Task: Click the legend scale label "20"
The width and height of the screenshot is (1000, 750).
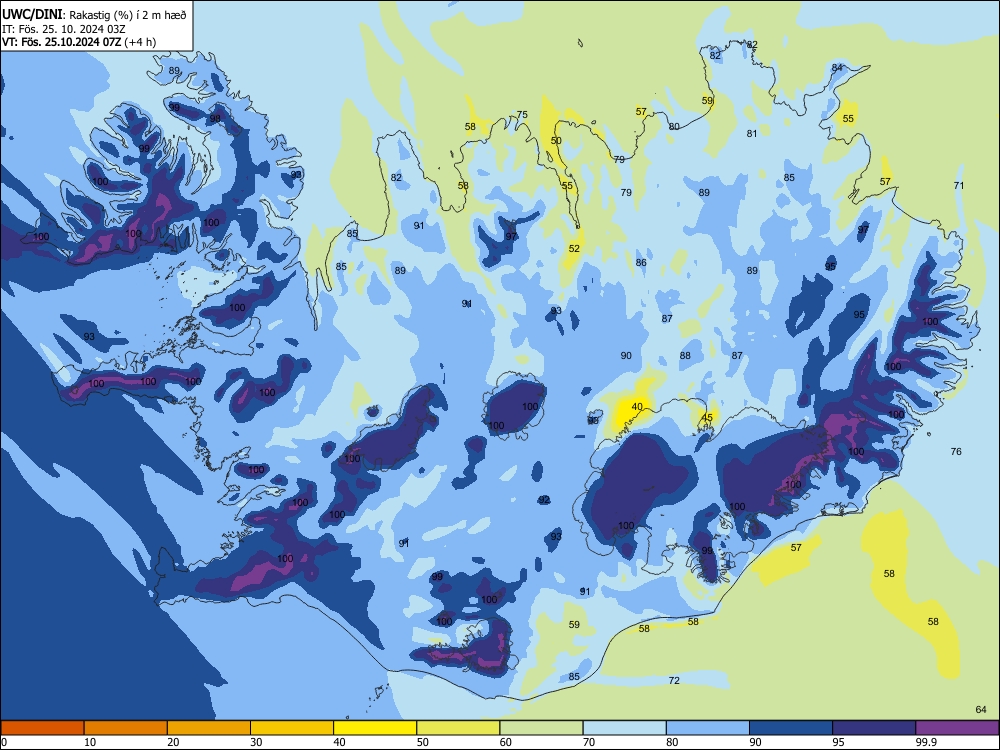Action: click(x=173, y=742)
